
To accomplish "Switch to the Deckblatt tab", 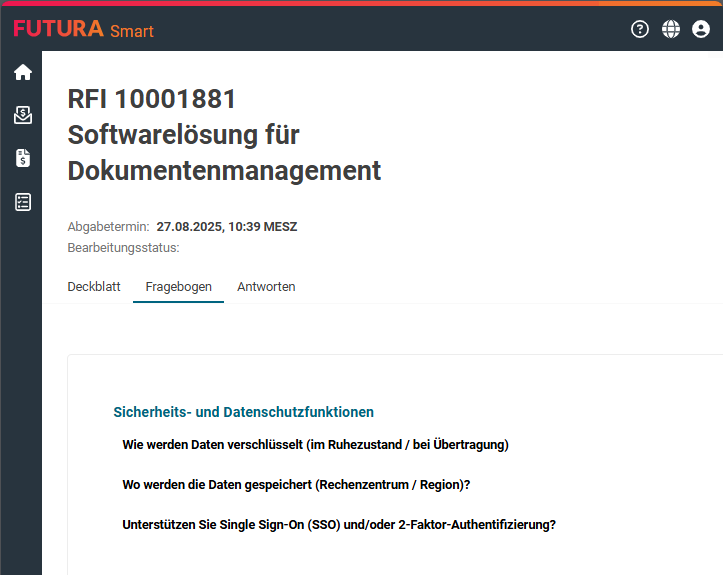I will [x=94, y=287].
